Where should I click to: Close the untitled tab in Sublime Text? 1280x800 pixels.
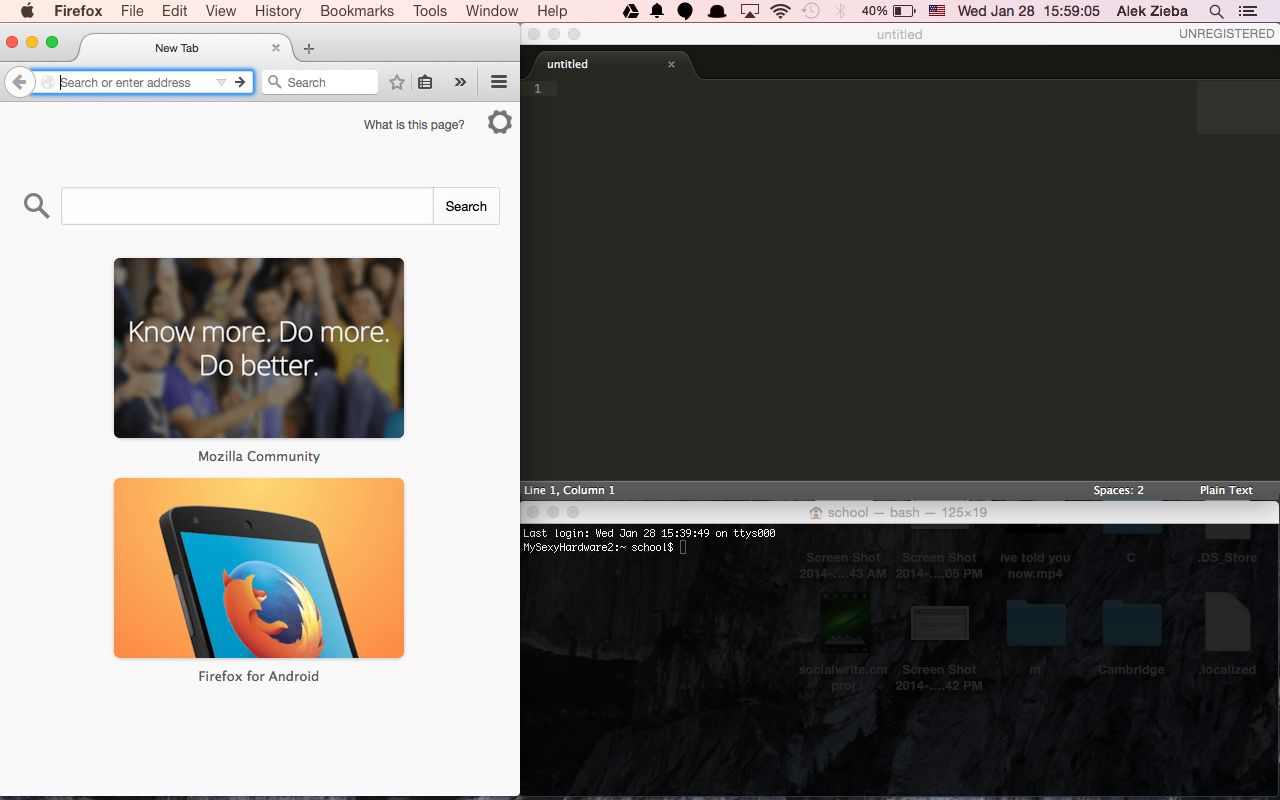671,64
